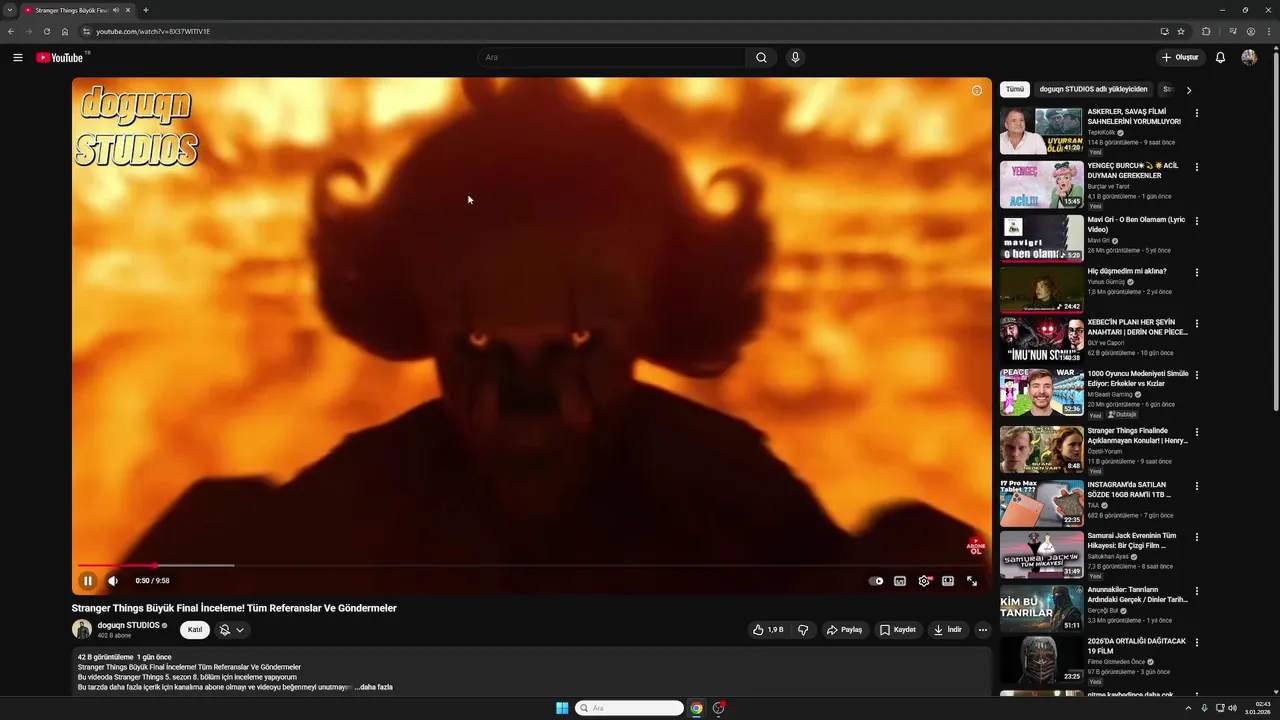Open Chrome three-dot menu
This screenshot has width=1280, height=720.
(1268, 31)
